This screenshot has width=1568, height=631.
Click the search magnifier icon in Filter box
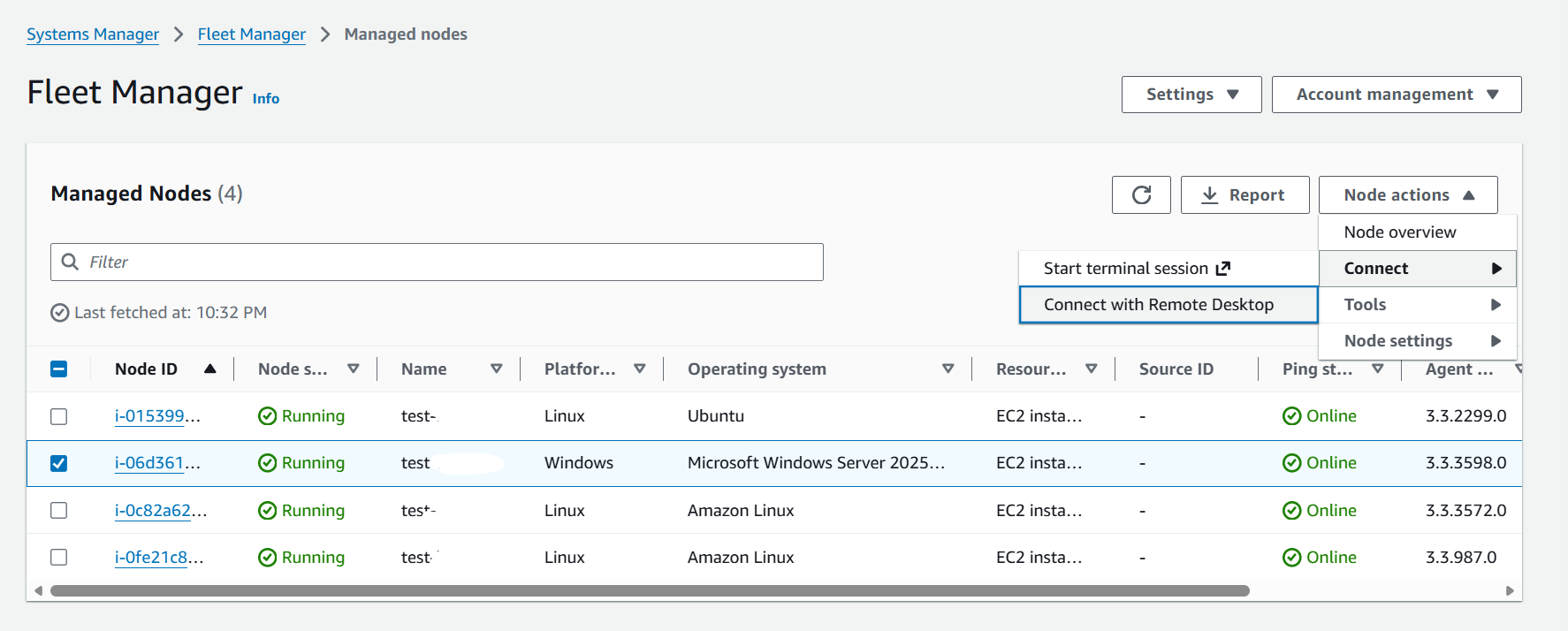coord(70,262)
